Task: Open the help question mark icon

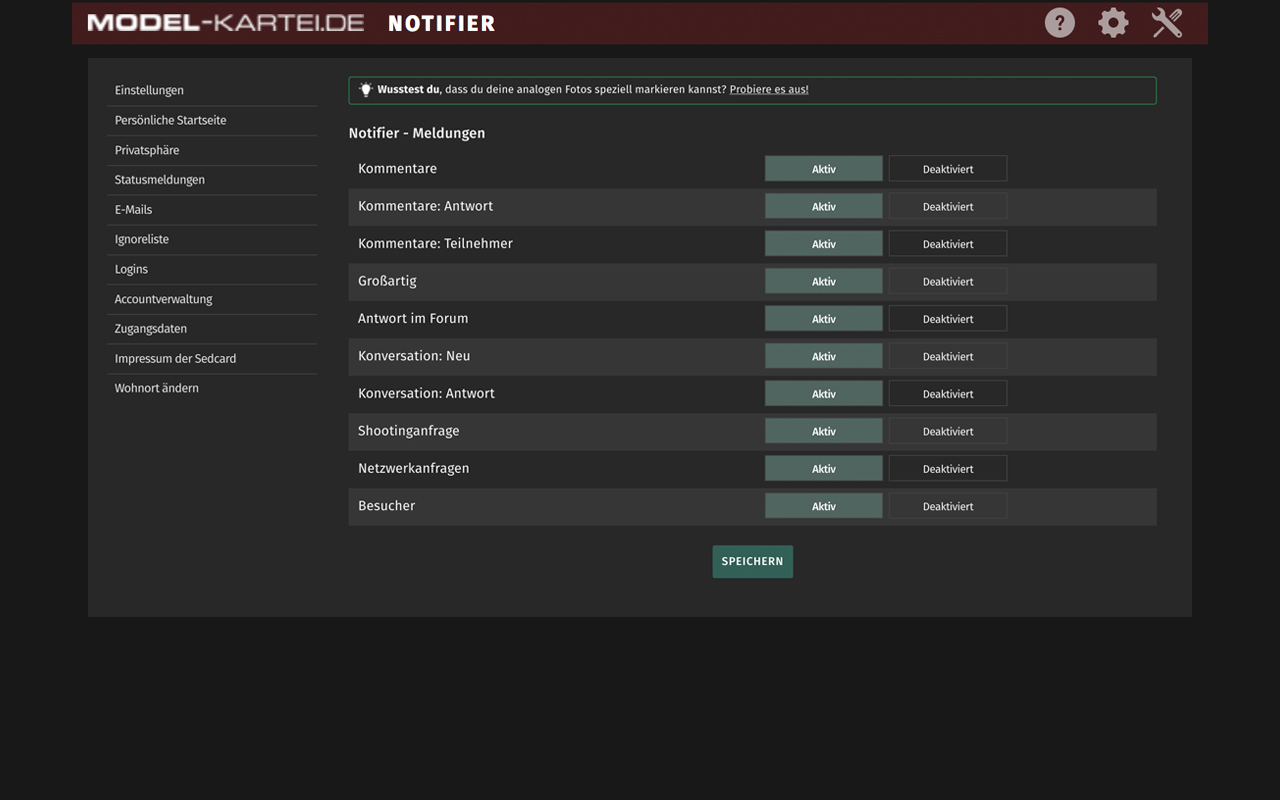Action: click(1060, 23)
